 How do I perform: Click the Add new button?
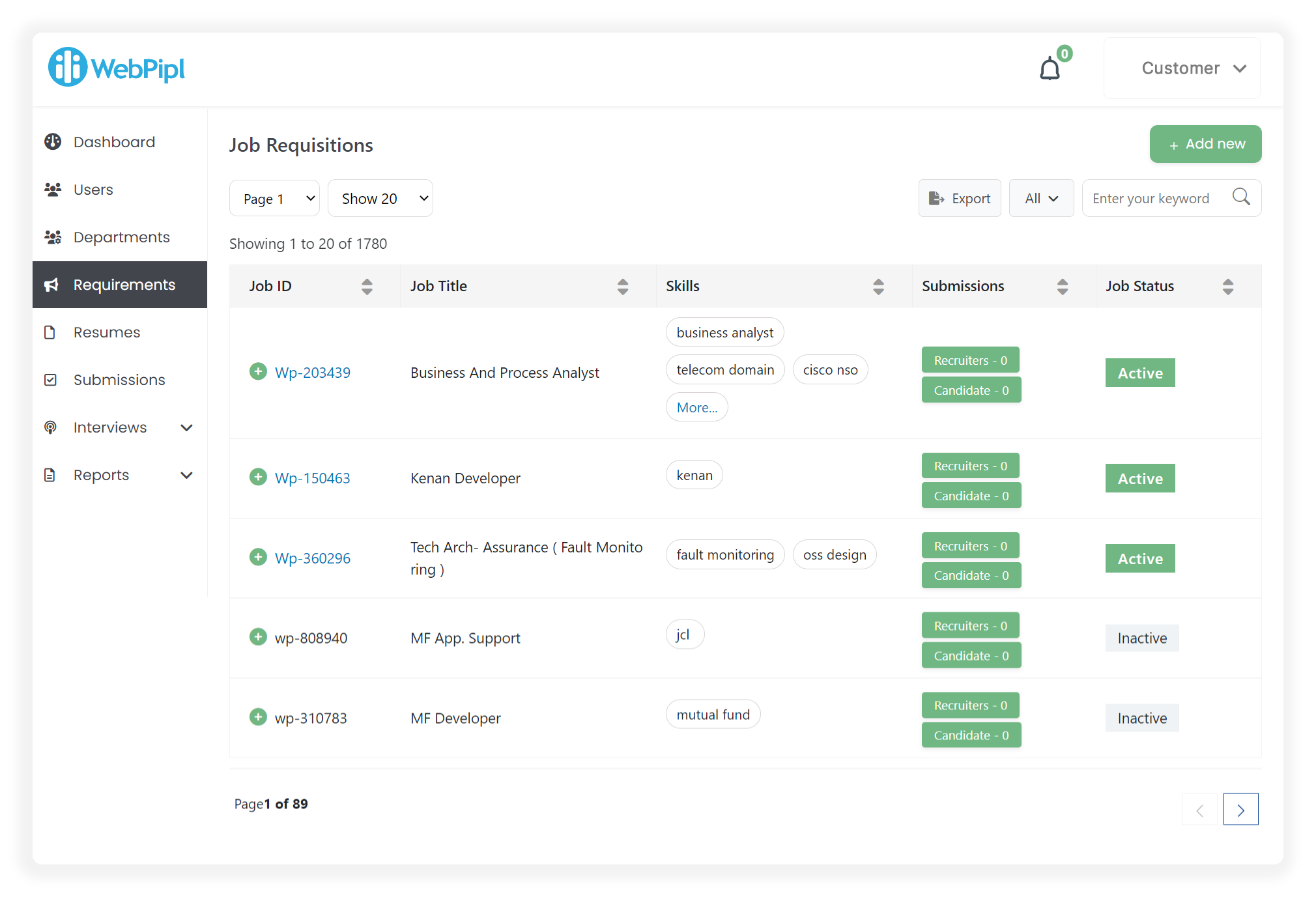coord(1205,144)
